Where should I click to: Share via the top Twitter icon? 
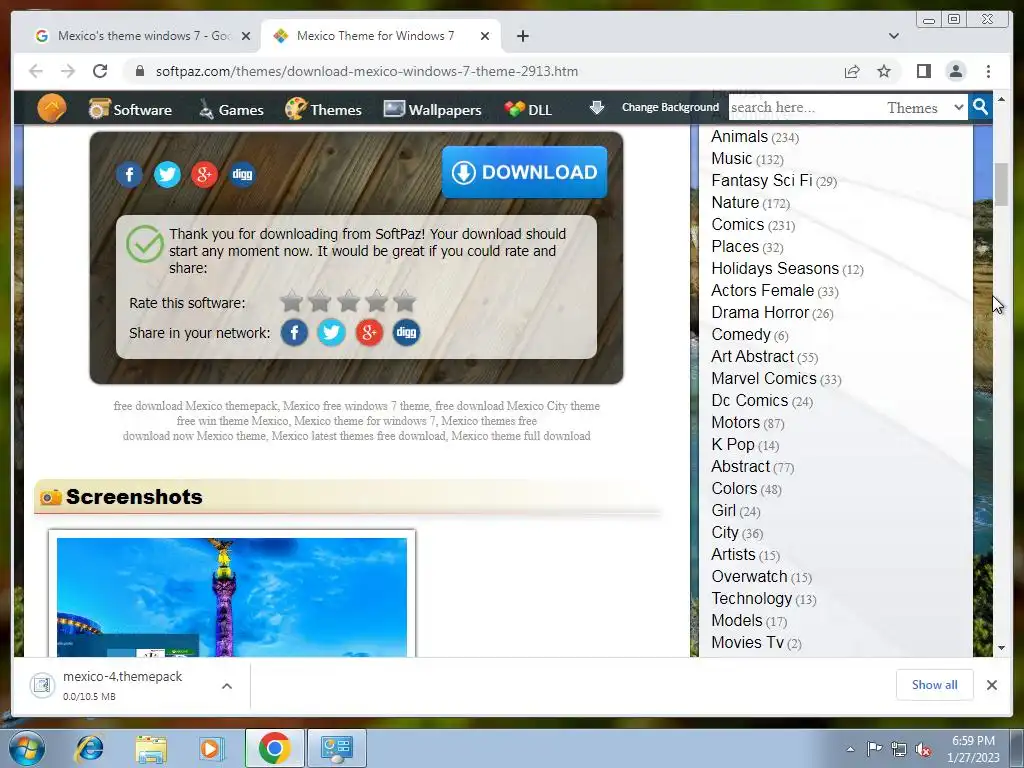(167, 174)
